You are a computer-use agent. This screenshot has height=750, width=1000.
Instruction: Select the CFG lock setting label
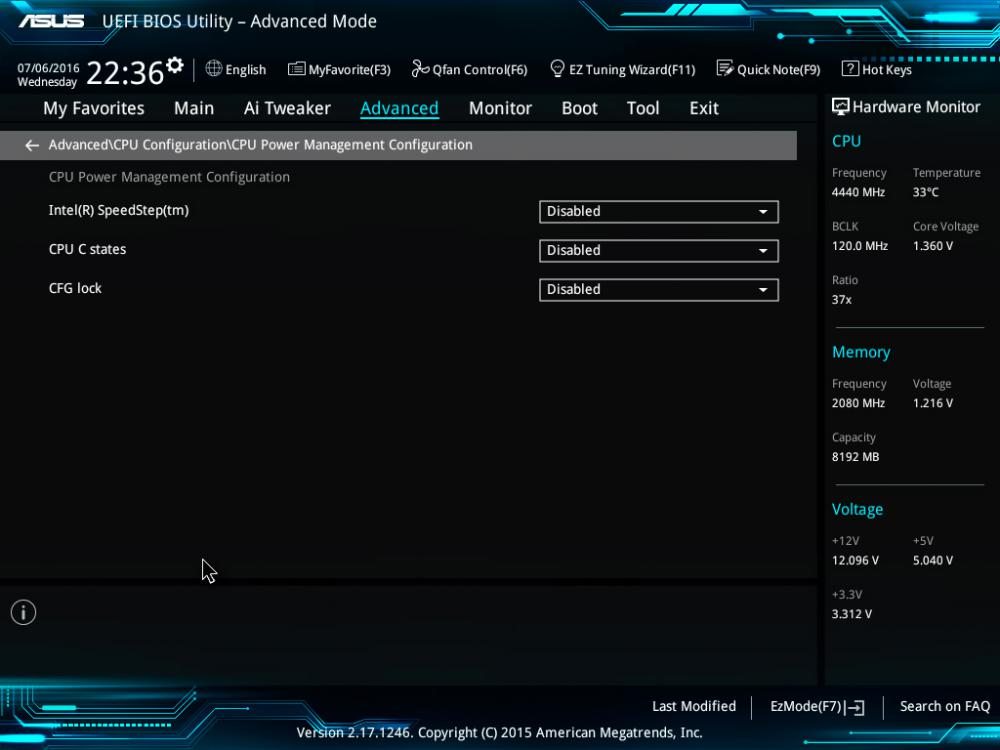(75, 288)
